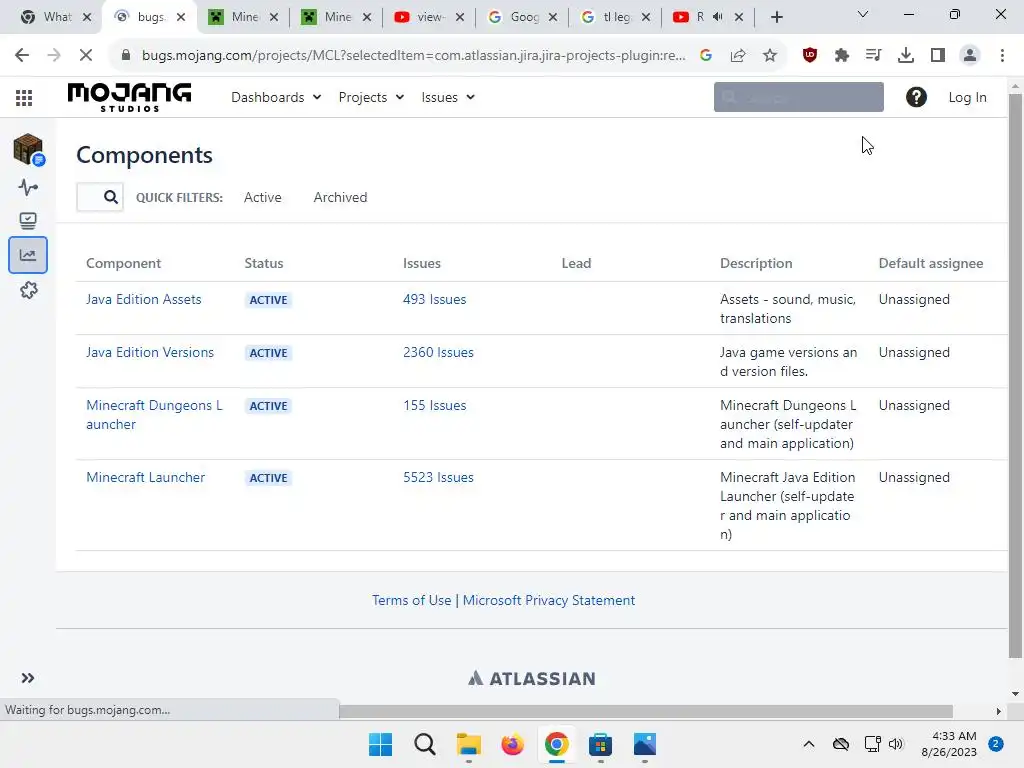Screen dimensions: 1024x768
Task: Open the Components puzzle icon in sidebar
Action: tap(28, 290)
